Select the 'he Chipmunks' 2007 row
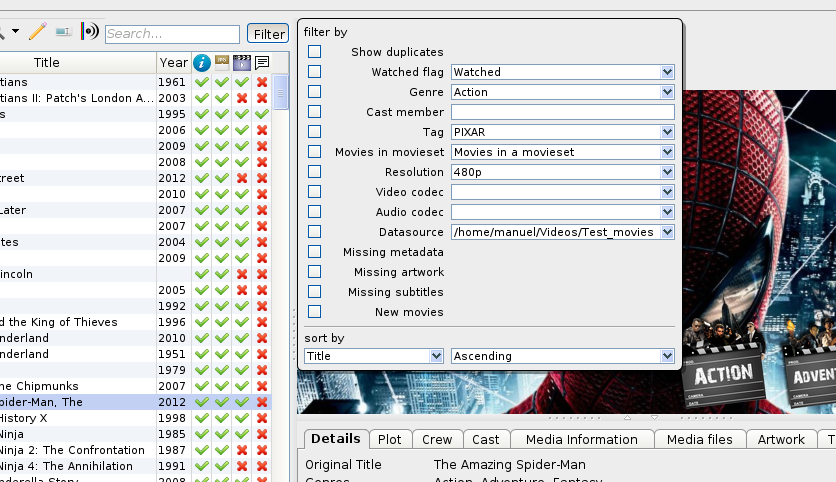Screen dimensions: 836x482 [135, 386]
